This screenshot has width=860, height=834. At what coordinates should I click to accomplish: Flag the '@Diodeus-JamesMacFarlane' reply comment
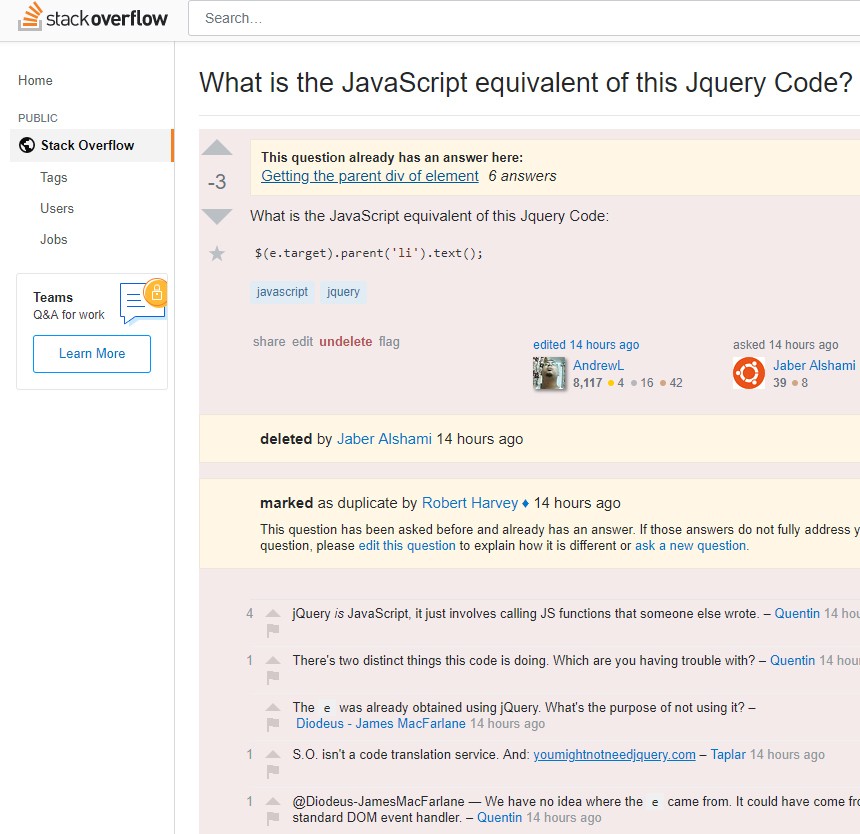[x=273, y=819]
